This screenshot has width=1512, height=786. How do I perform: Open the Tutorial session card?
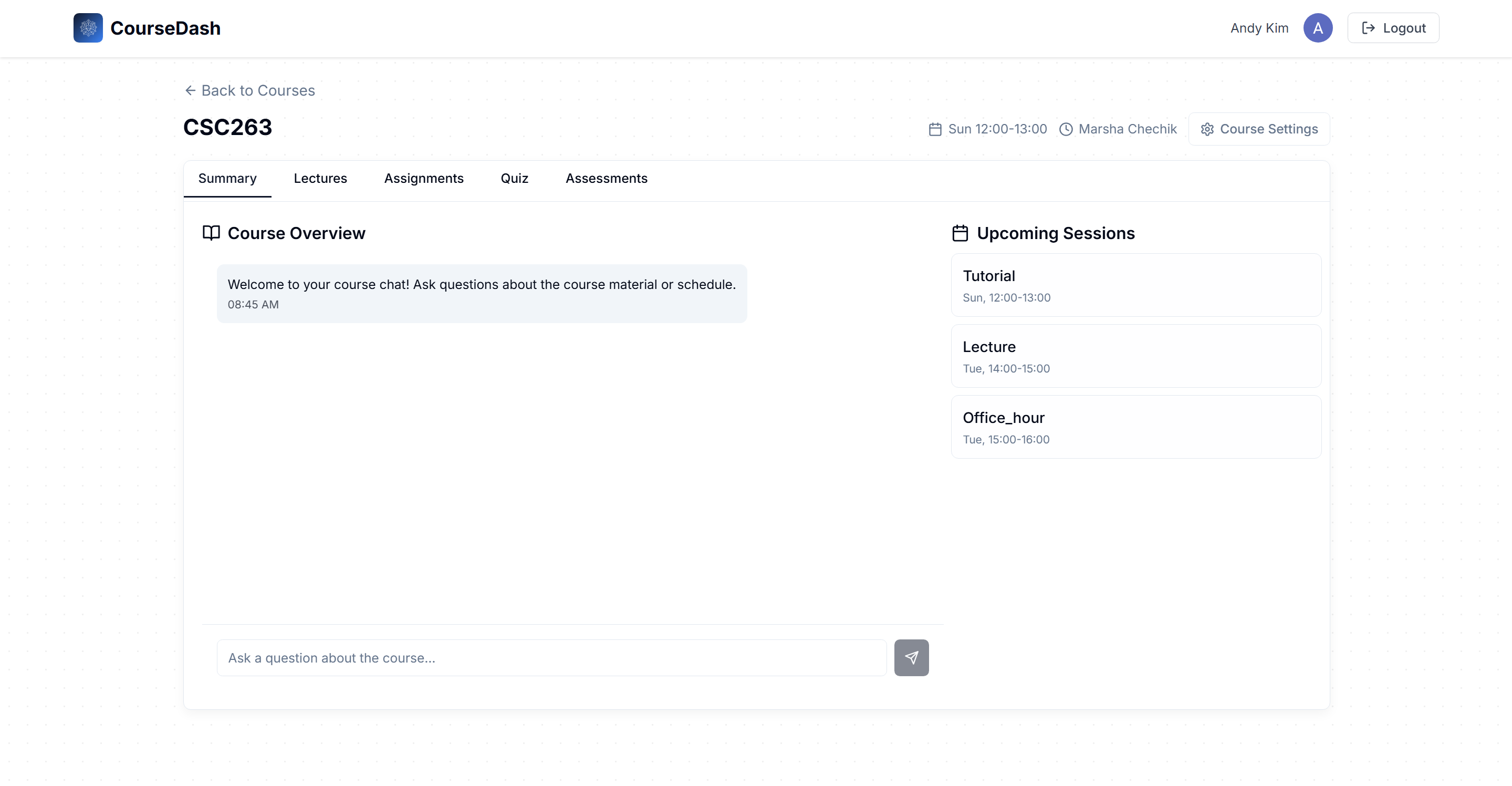click(1136, 285)
